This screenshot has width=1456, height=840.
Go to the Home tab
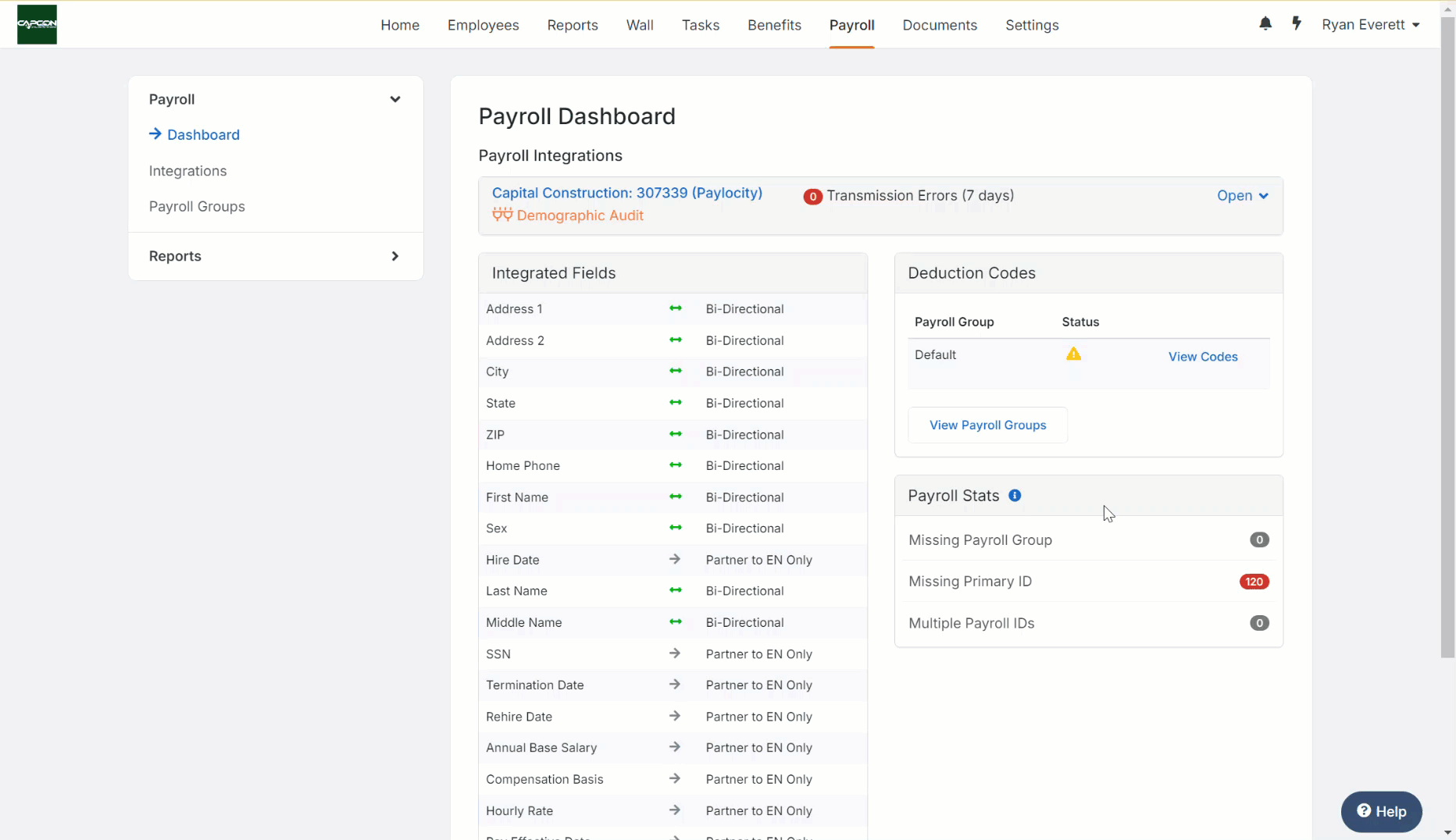pyautogui.click(x=400, y=25)
